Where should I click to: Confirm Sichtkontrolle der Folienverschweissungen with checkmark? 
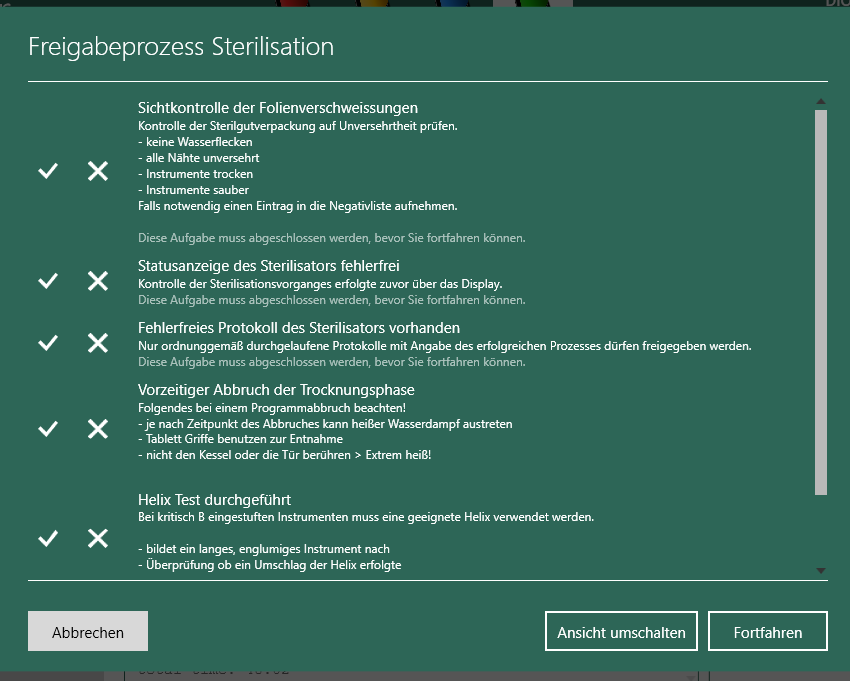click(48, 171)
